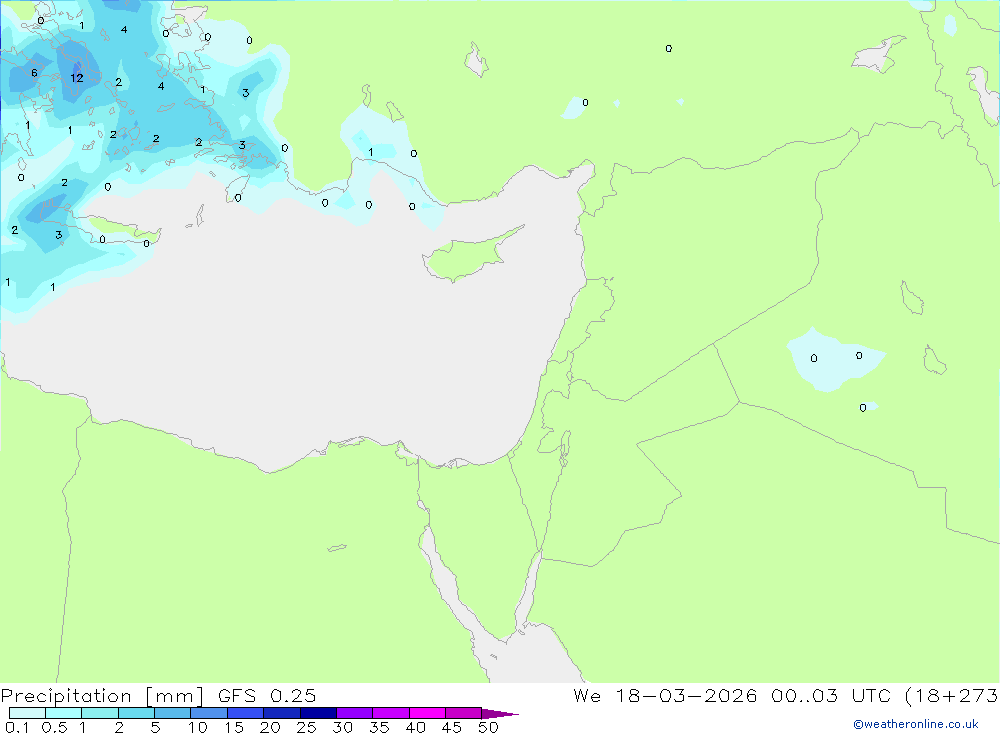Click the legend arrow tip above 50 mm
This screenshot has height=733, width=1000.
coord(500,714)
